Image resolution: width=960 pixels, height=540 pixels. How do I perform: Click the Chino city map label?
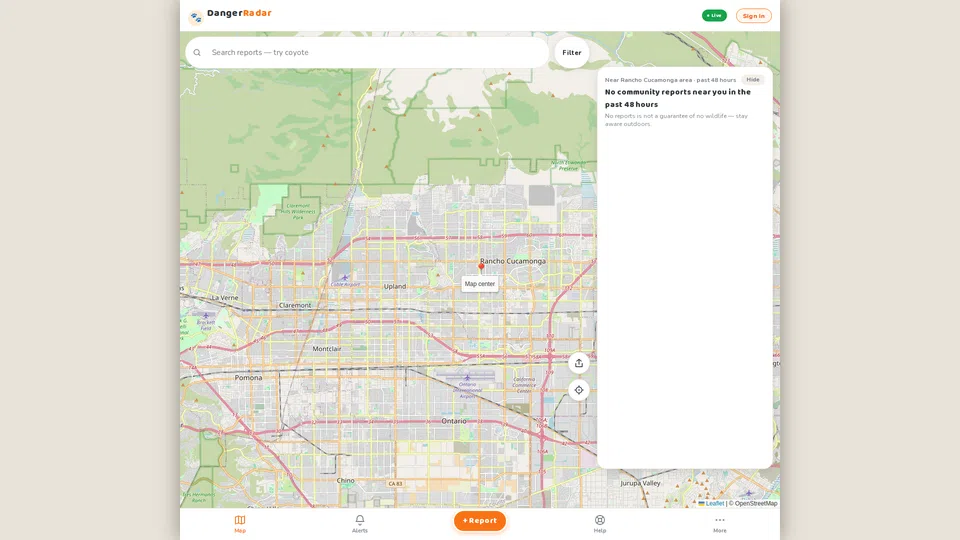(x=345, y=481)
